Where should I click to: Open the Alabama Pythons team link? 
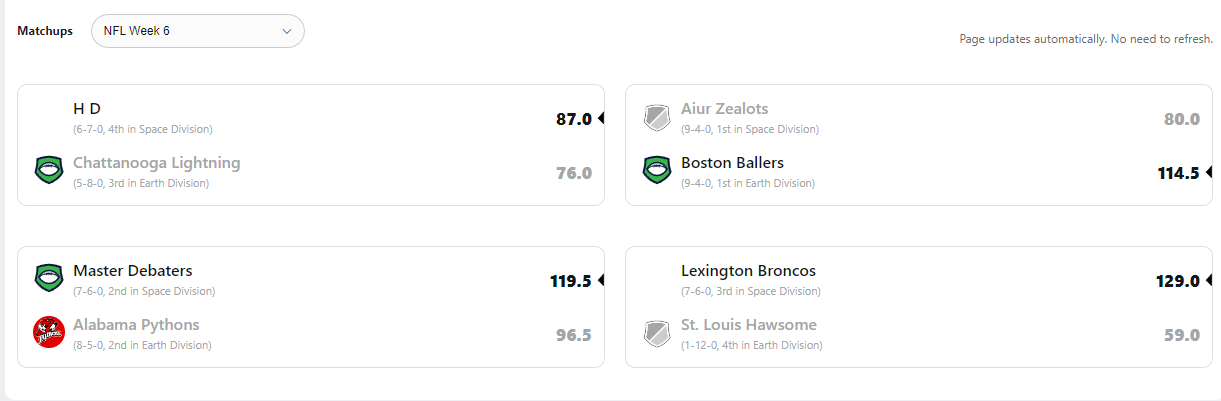[x=136, y=325]
